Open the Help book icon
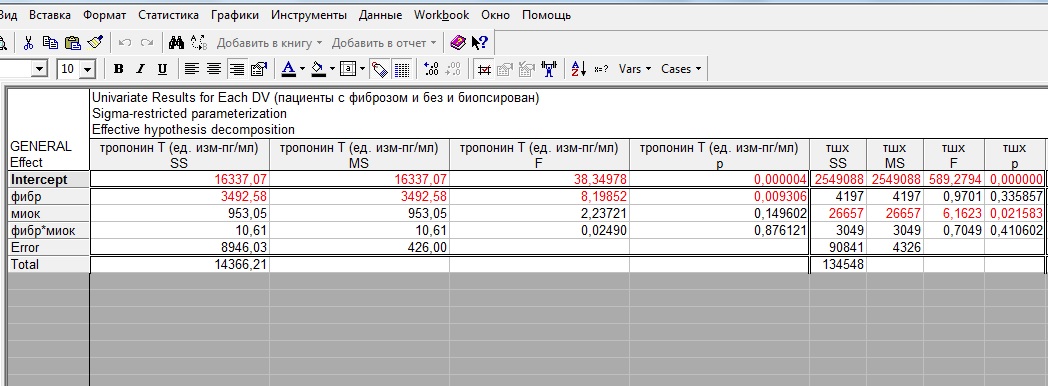The height and width of the screenshot is (386, 1048). 458,43
